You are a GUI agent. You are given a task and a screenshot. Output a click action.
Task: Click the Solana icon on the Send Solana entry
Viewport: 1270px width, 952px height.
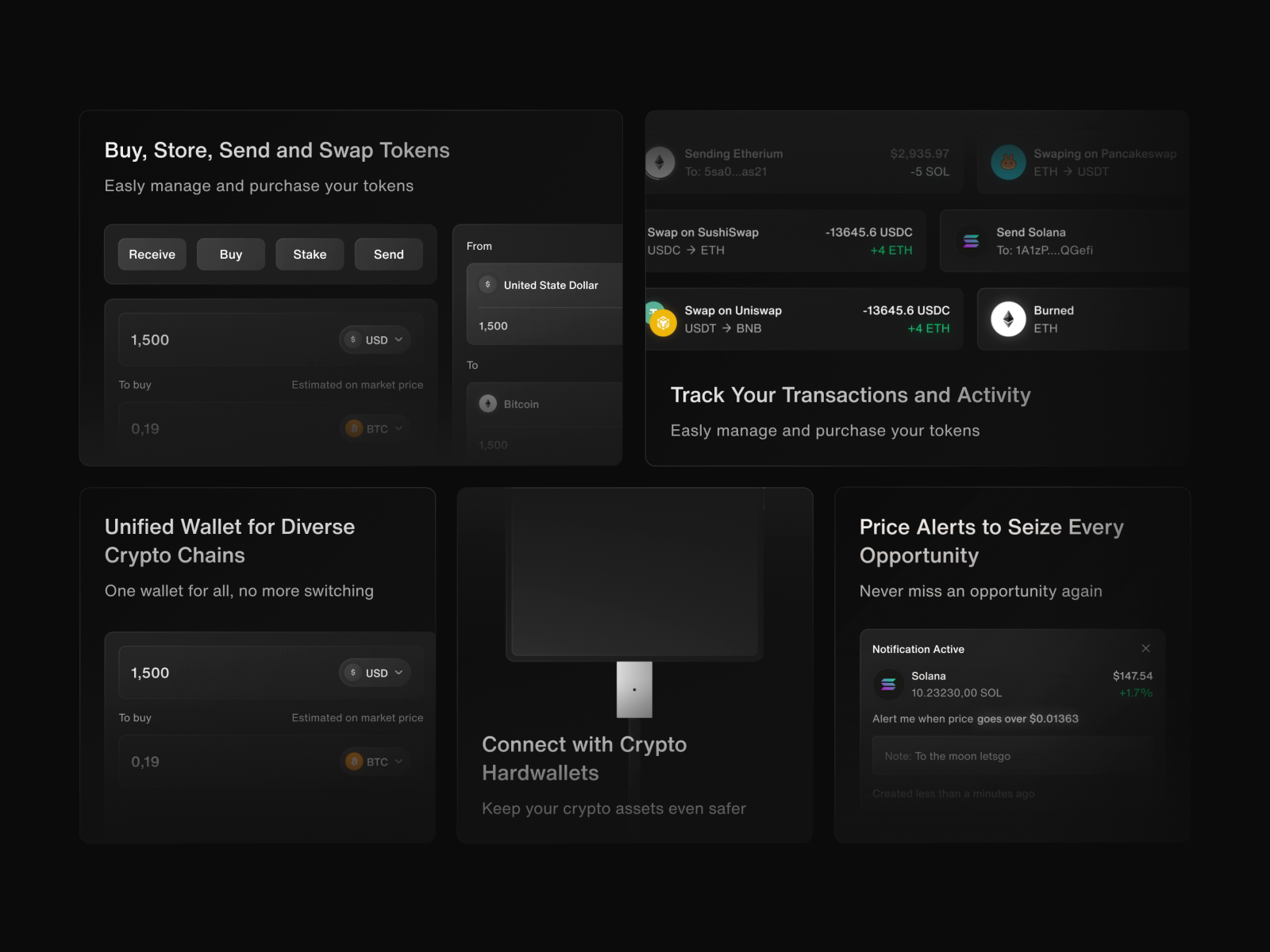click(x=970, y=240)
